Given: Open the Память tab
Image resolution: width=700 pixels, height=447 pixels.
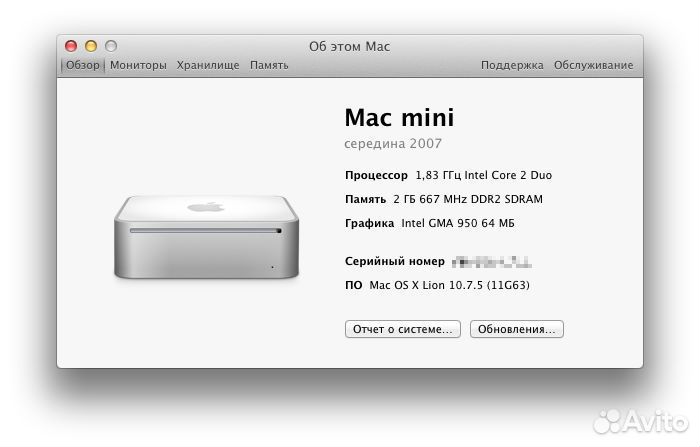Looking at the screenshot, I should (x=269, y=65).
